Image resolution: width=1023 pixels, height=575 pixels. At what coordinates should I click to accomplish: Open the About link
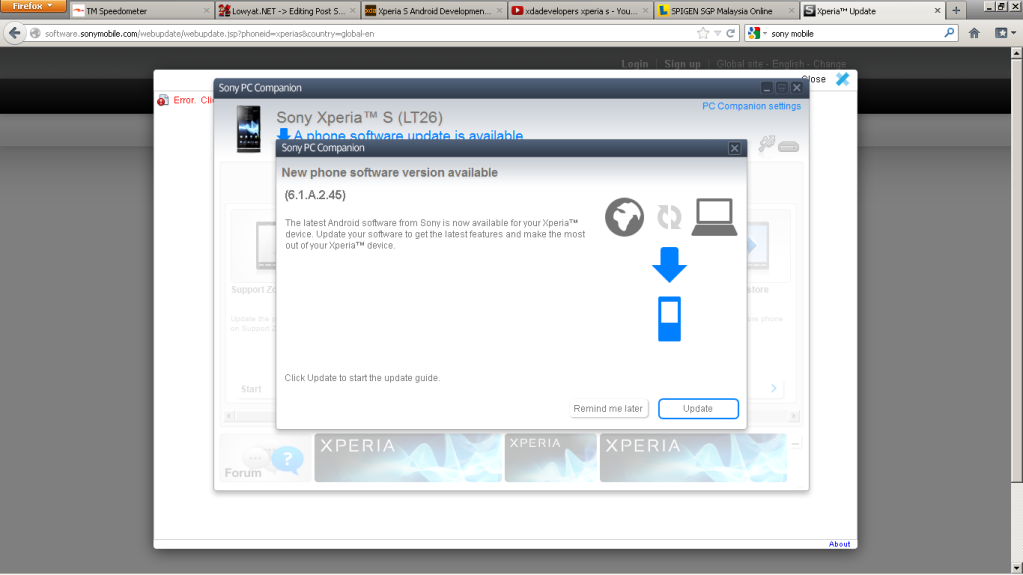(839, 544)
